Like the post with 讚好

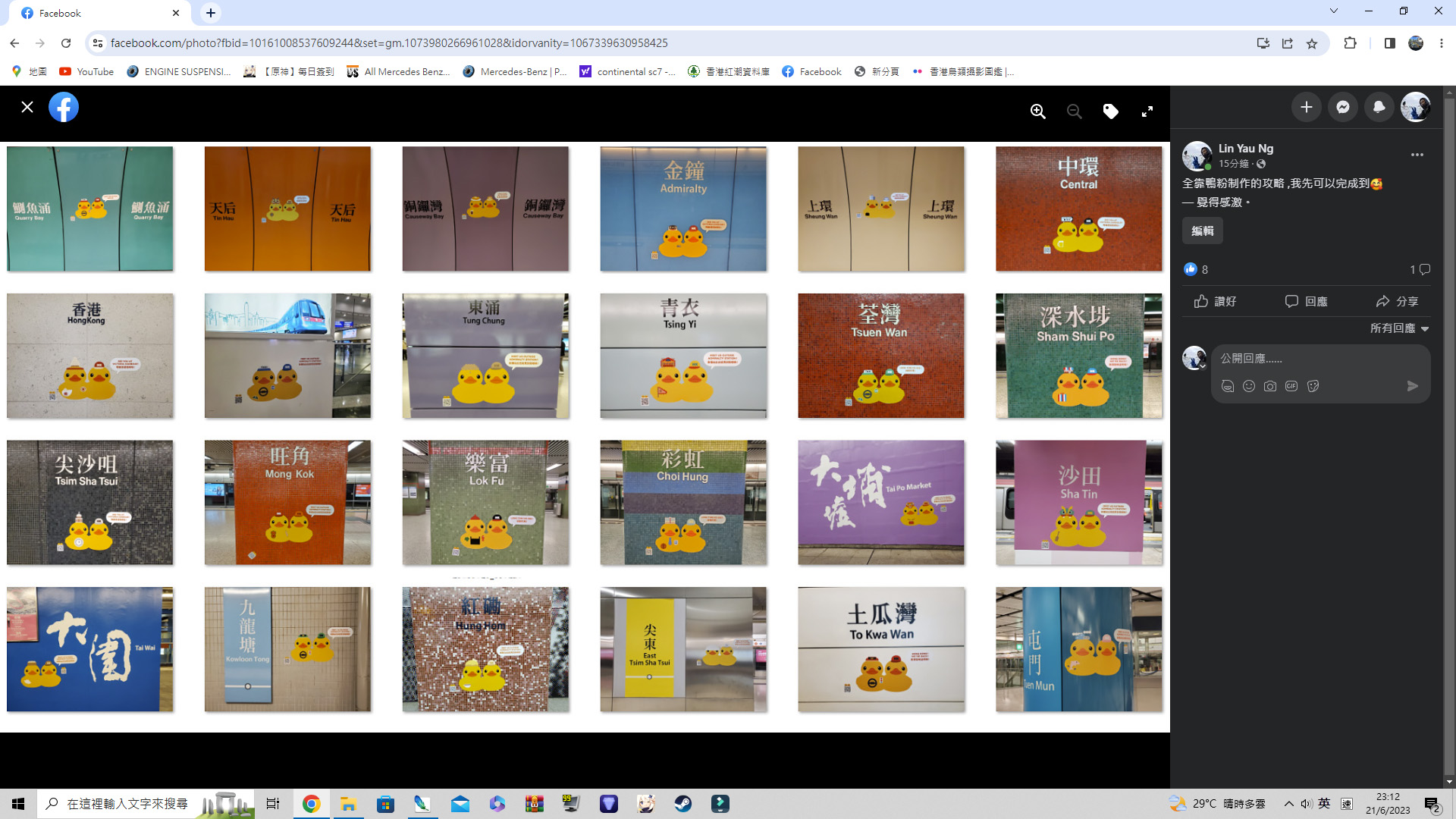(1216, 302)
